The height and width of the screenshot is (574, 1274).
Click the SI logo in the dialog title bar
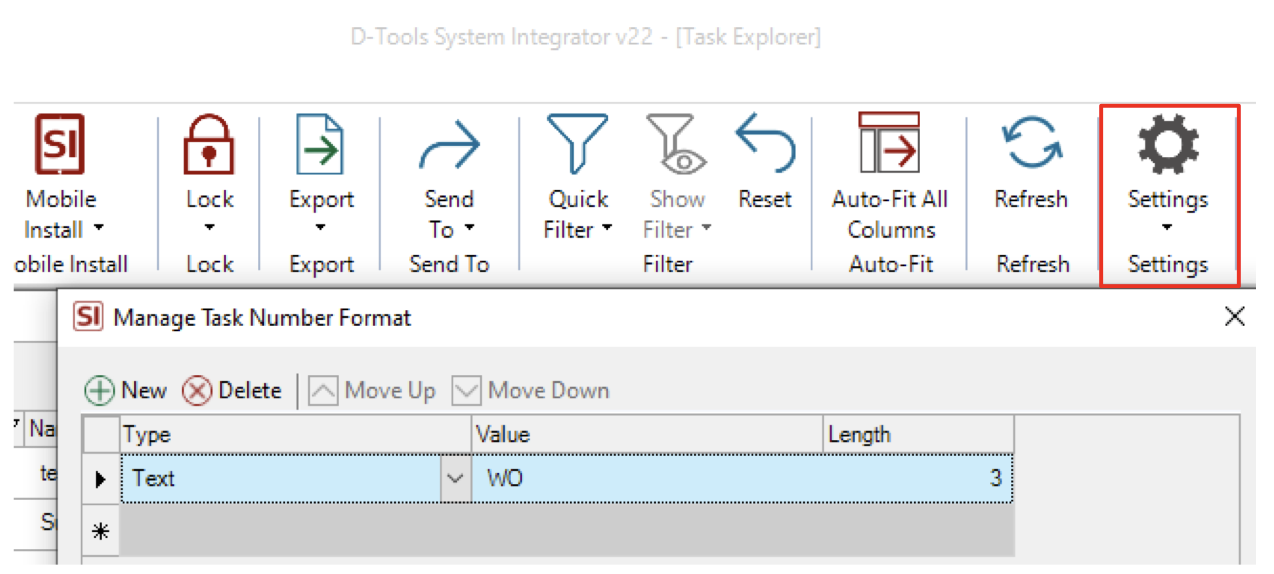(x=89, y=318)
